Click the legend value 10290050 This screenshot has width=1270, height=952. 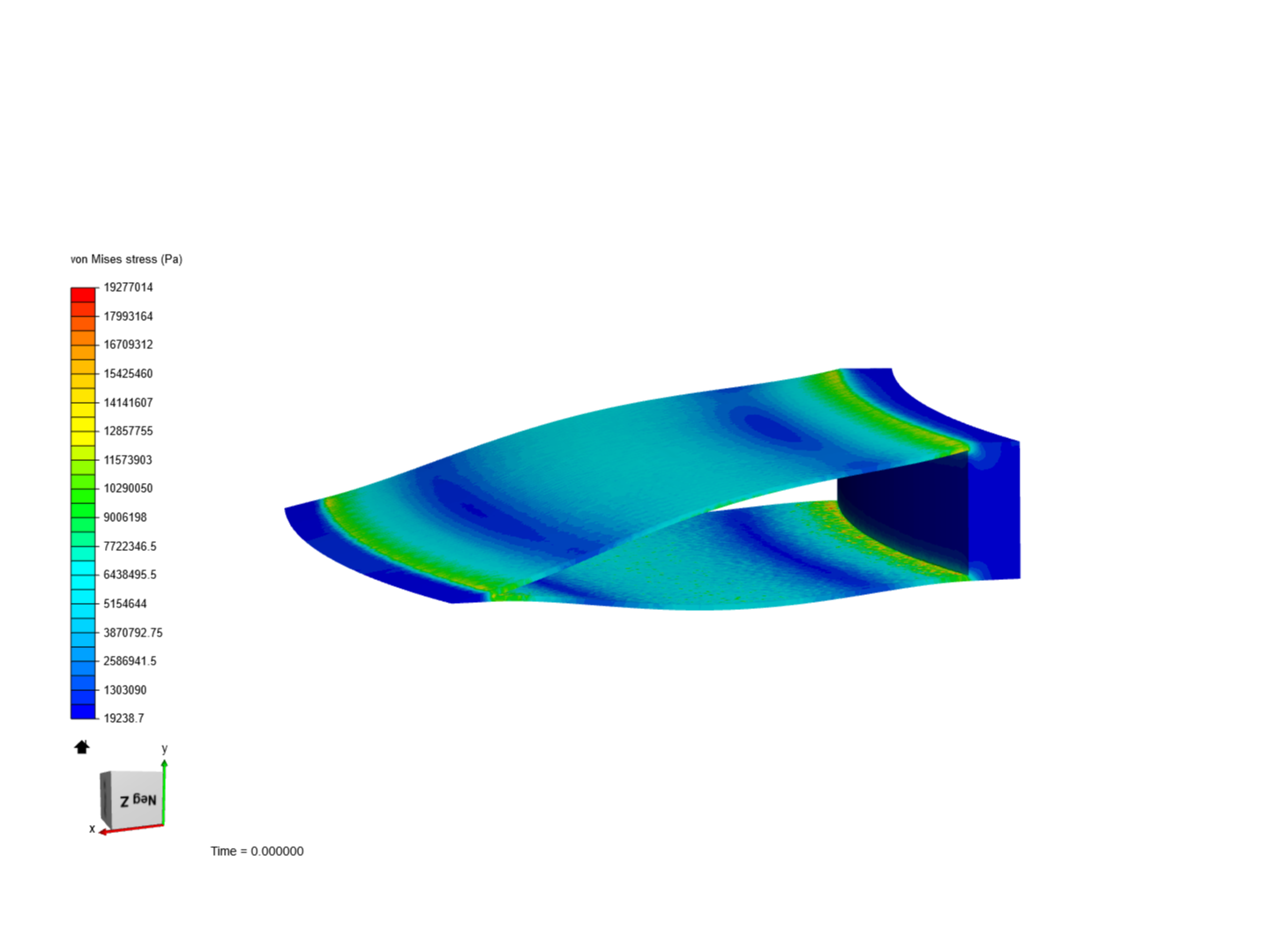point(128,488)
